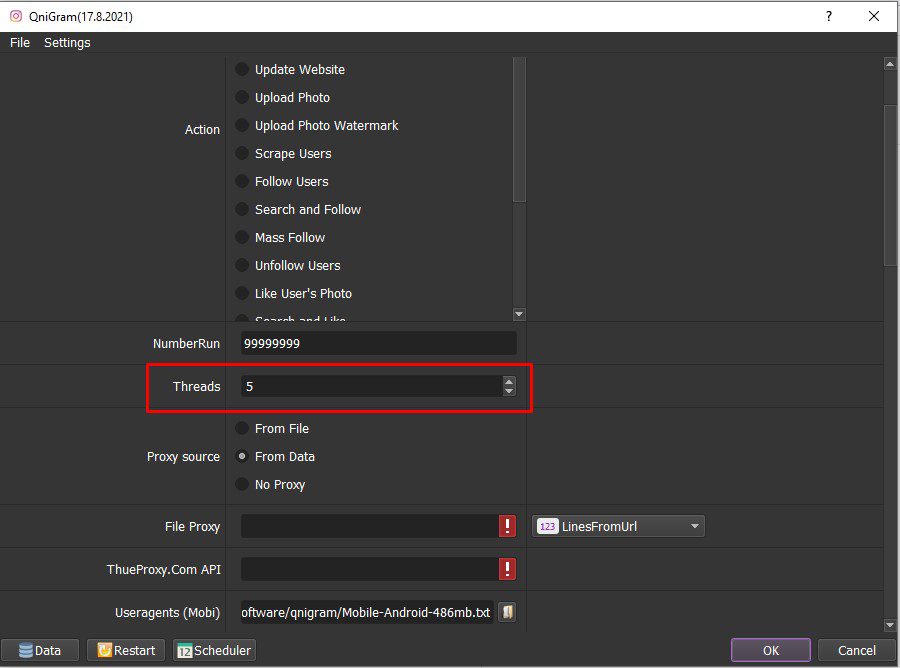
Task: Click the red warning icon beside File Proxy
Action: (507, 526)
